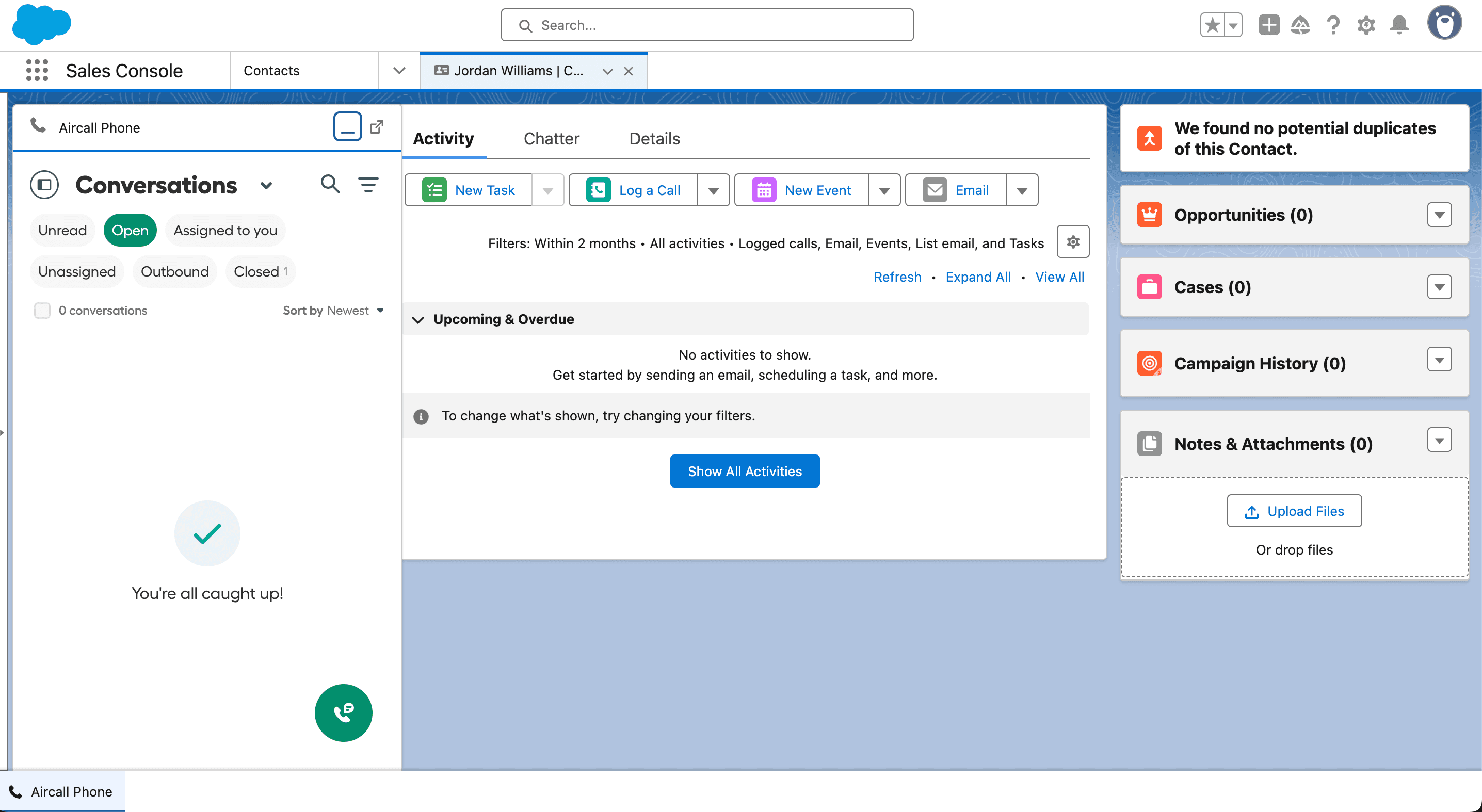
Task: Pop out the Aircall Phone panel
Action: (x=377, y=127)
